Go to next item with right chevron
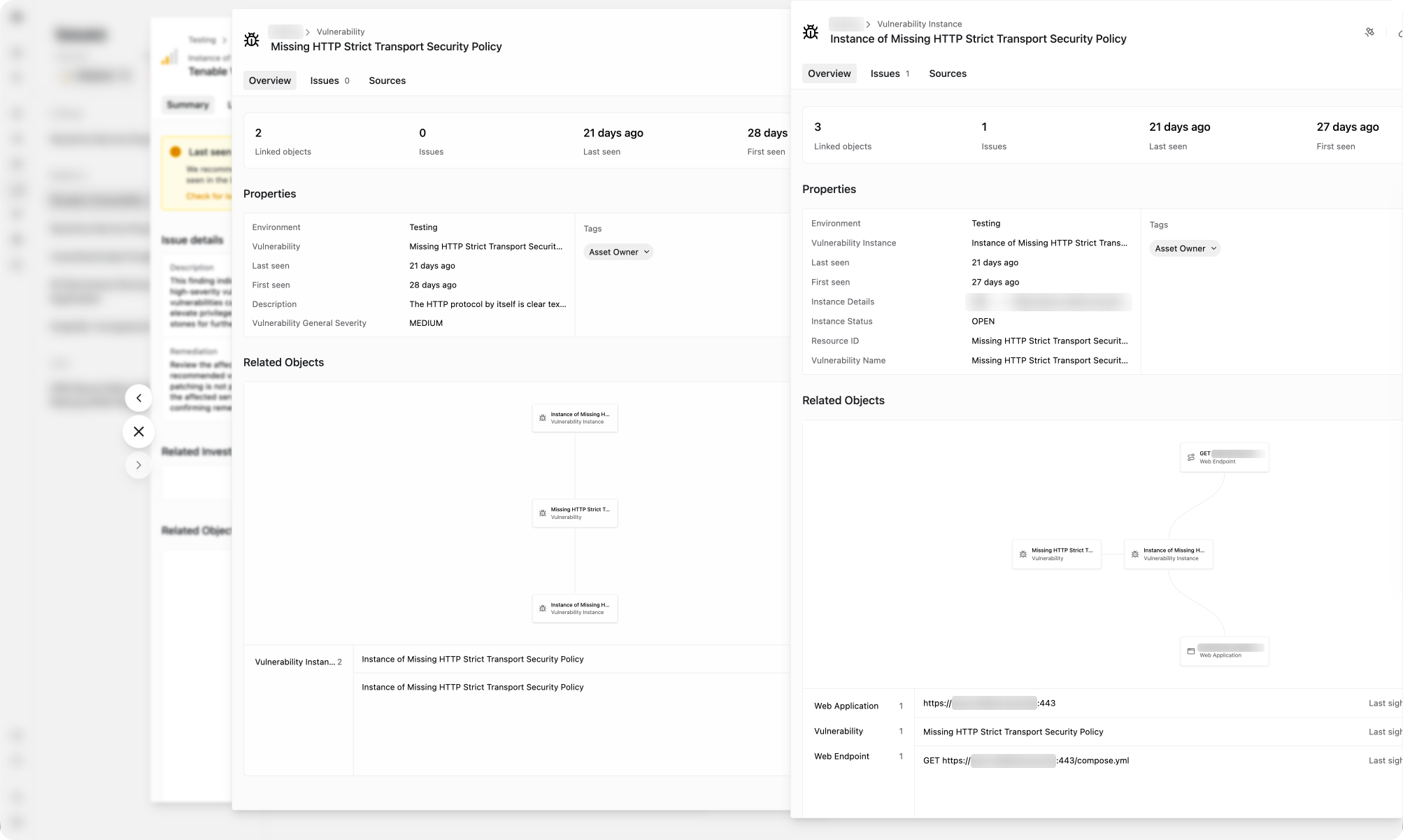Viewport: 1403px width, 840px height. click(x=138, y=465)
